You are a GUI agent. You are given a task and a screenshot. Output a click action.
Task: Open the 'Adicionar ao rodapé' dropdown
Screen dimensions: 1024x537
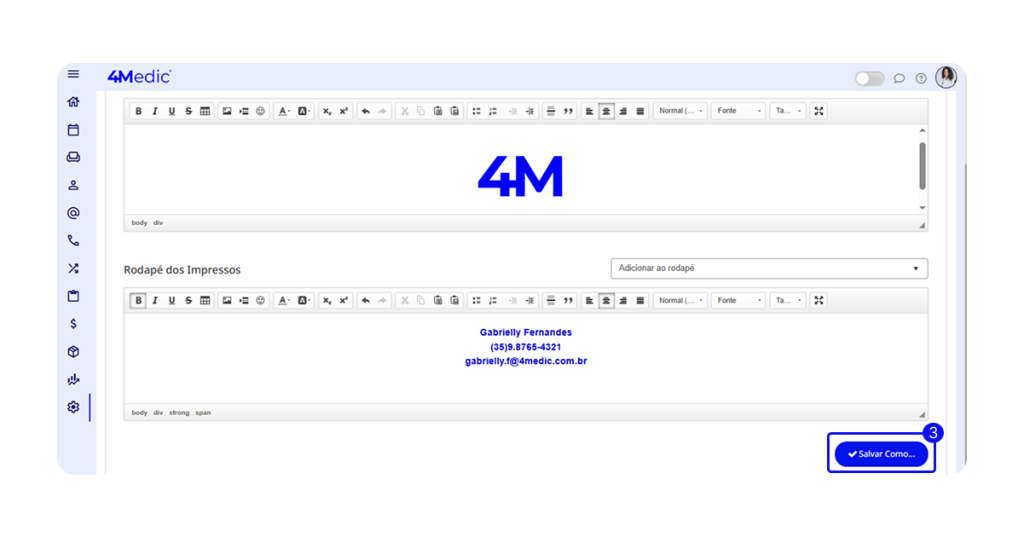pos(768,268)
